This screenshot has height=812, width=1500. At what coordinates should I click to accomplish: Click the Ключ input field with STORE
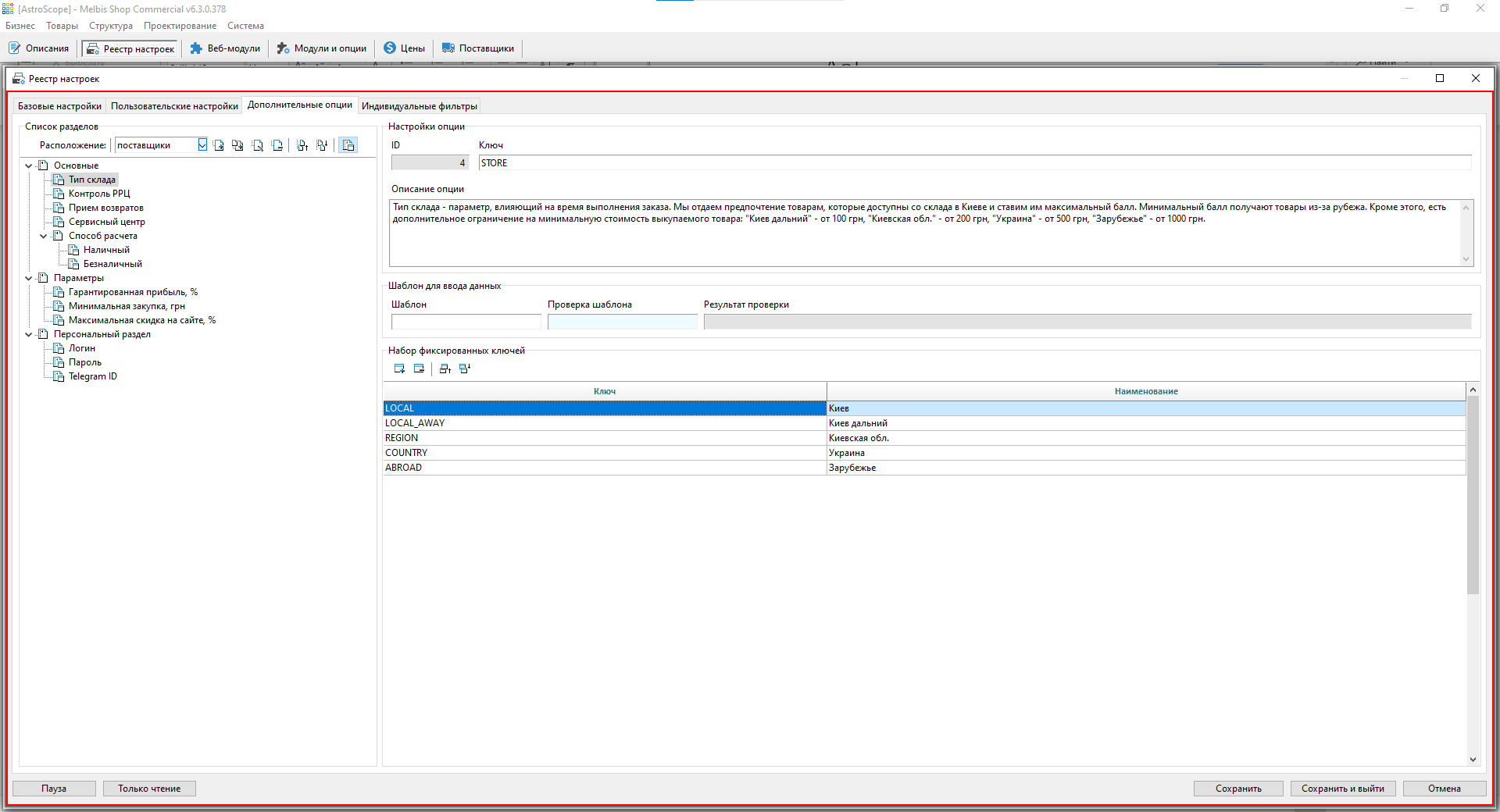coord(975,163)
